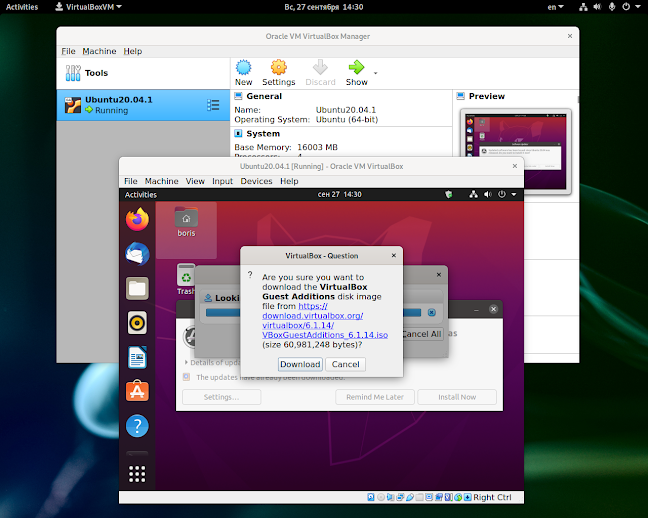Open the Help icon in the guest dock
This screenshot has width=648, height=518.
tap(137, 426)
